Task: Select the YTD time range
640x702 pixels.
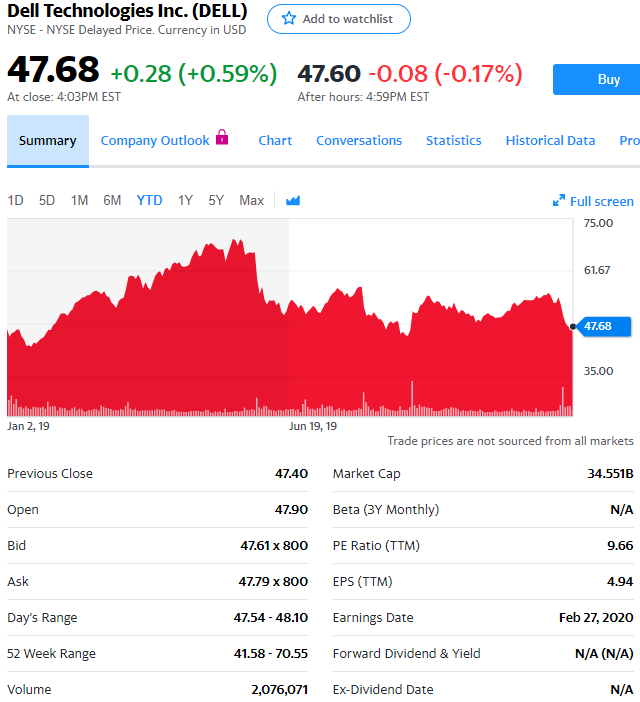Action: [x=149, y=200]
